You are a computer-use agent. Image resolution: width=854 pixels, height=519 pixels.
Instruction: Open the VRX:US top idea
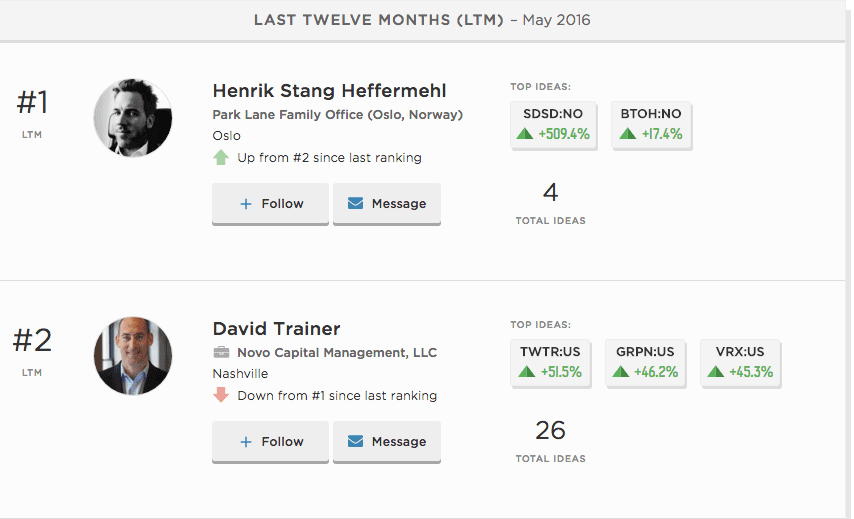pyautogui.click(x=740, y=363)
